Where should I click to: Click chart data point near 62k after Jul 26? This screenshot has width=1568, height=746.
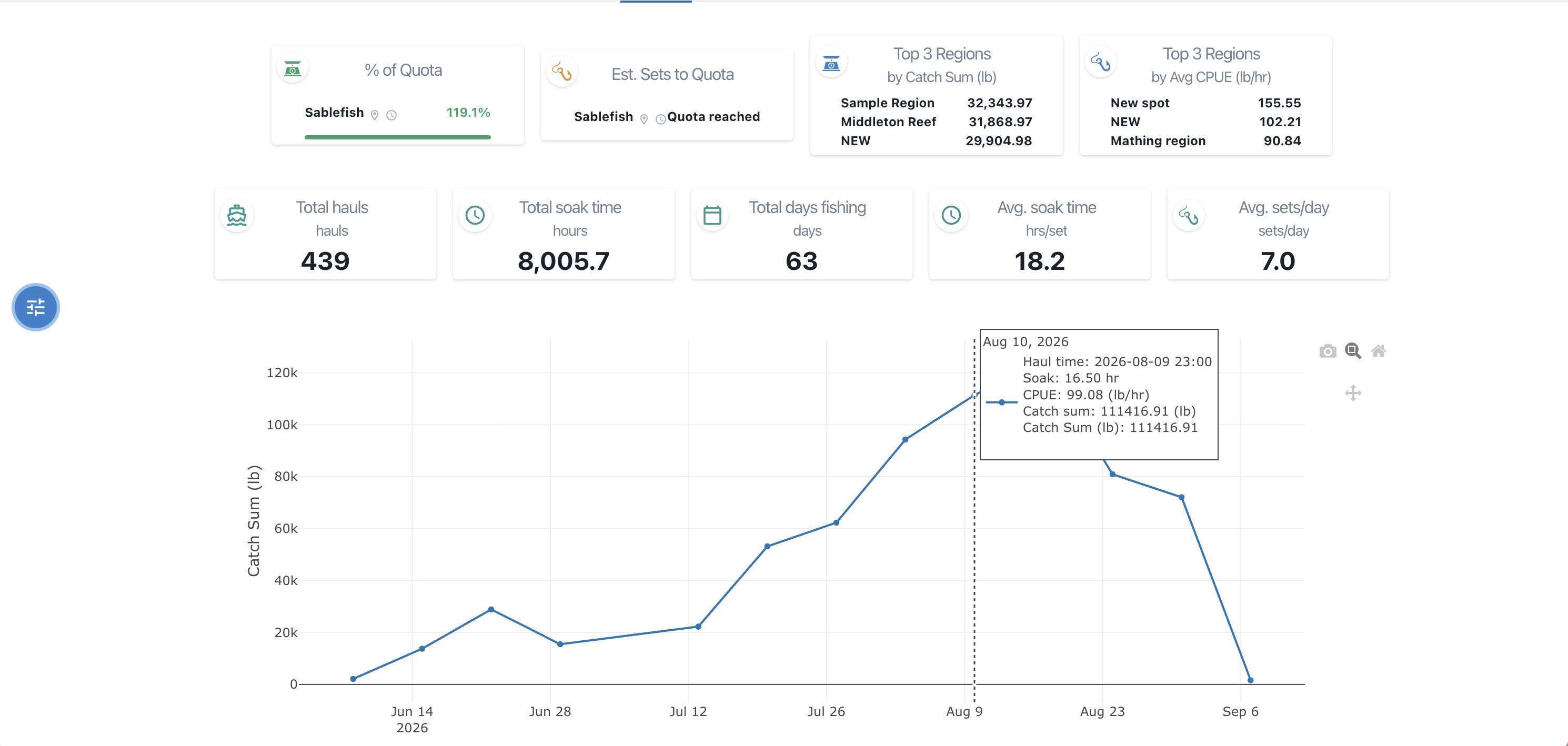tap(836, 523)
